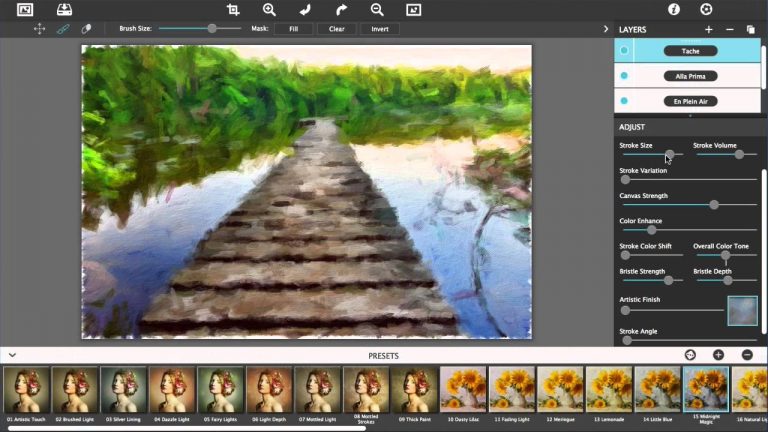The height and width of the screenshot is (432, 768).
Task: Collapse the right panel arrow
Action: [606, 29]
